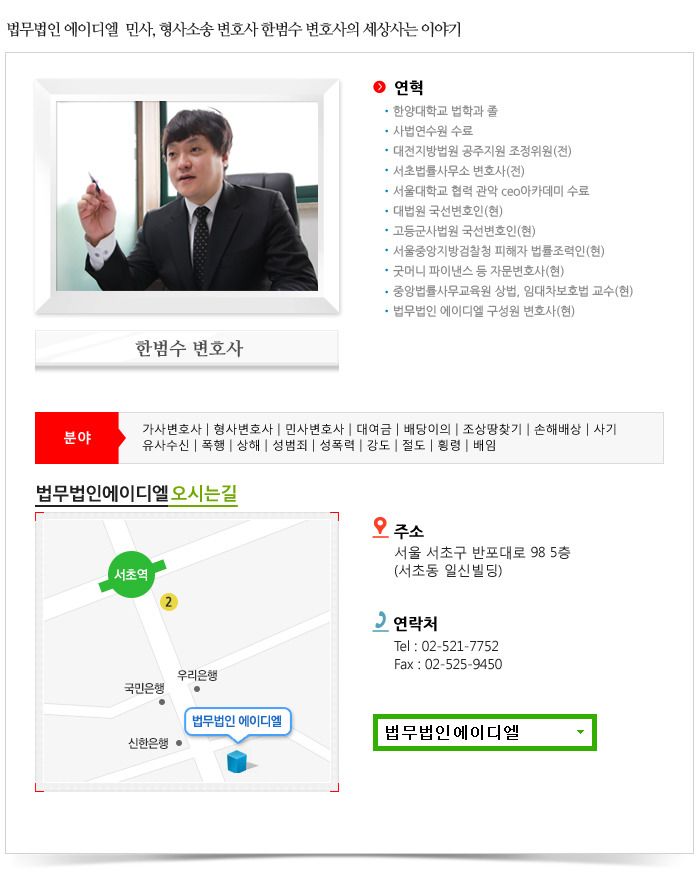Click the 한범수 변호사 name banner
This screenshot has width=700, height=883.
187,349
